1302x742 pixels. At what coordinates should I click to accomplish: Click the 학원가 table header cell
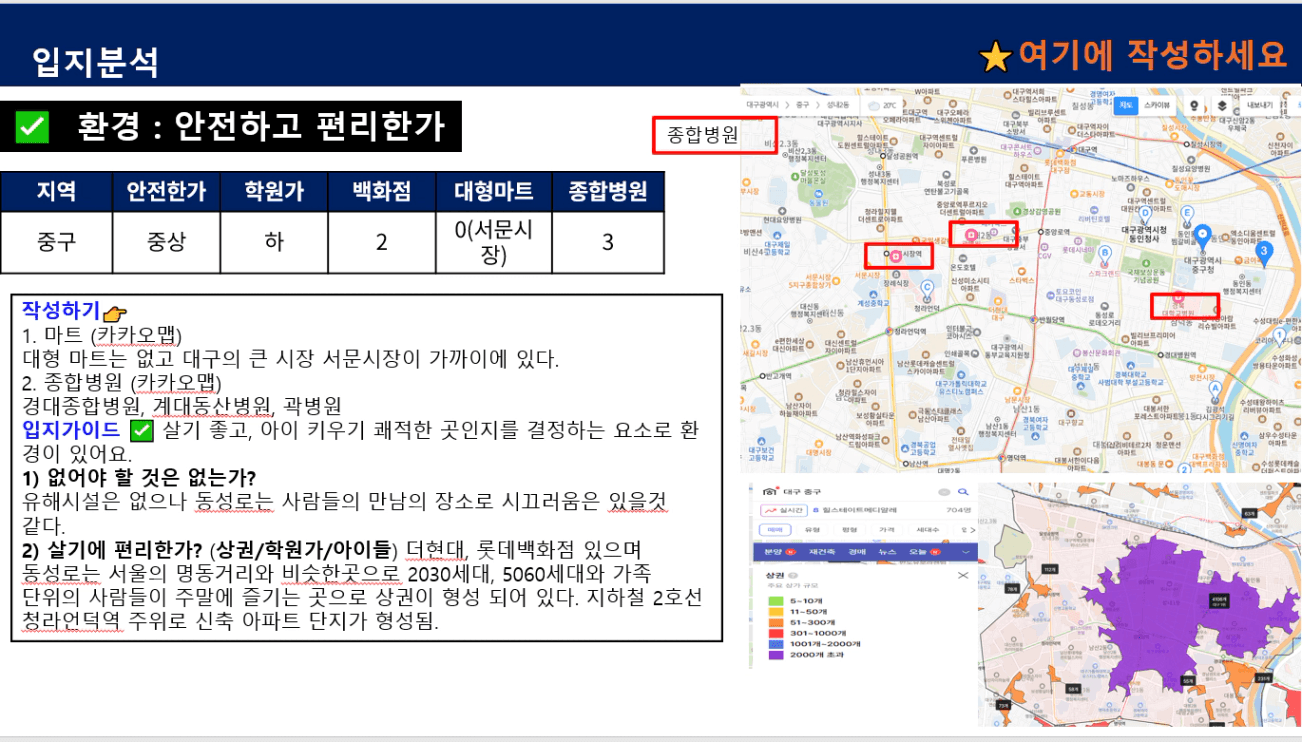274,192
